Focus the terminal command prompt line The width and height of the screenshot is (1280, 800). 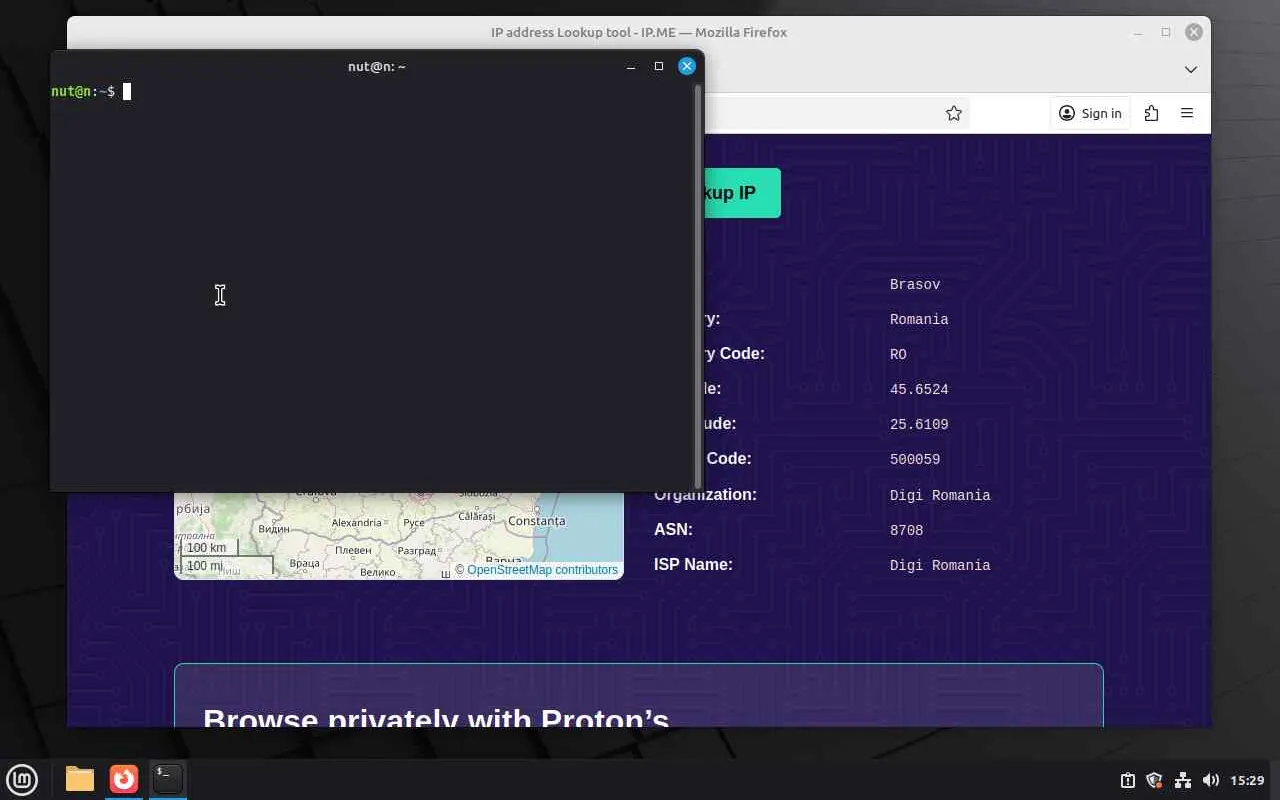(x=372, y=91)
